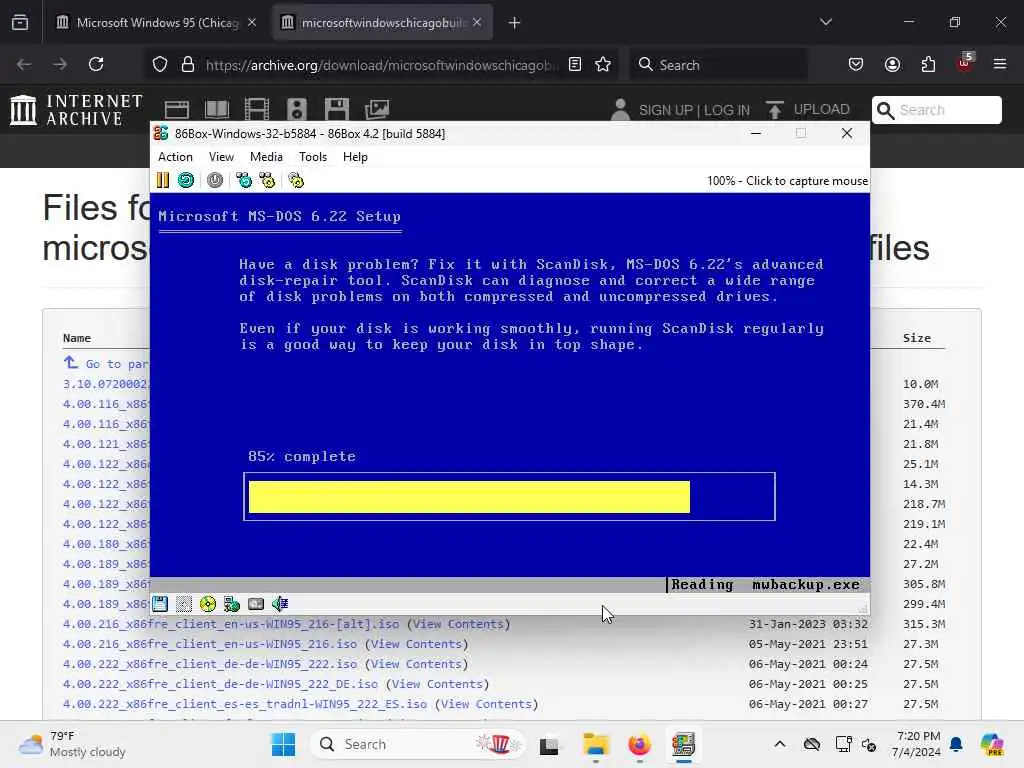The image size is (1024, 768).
Task: Click the Internet Archive logo
Action: 76,109
